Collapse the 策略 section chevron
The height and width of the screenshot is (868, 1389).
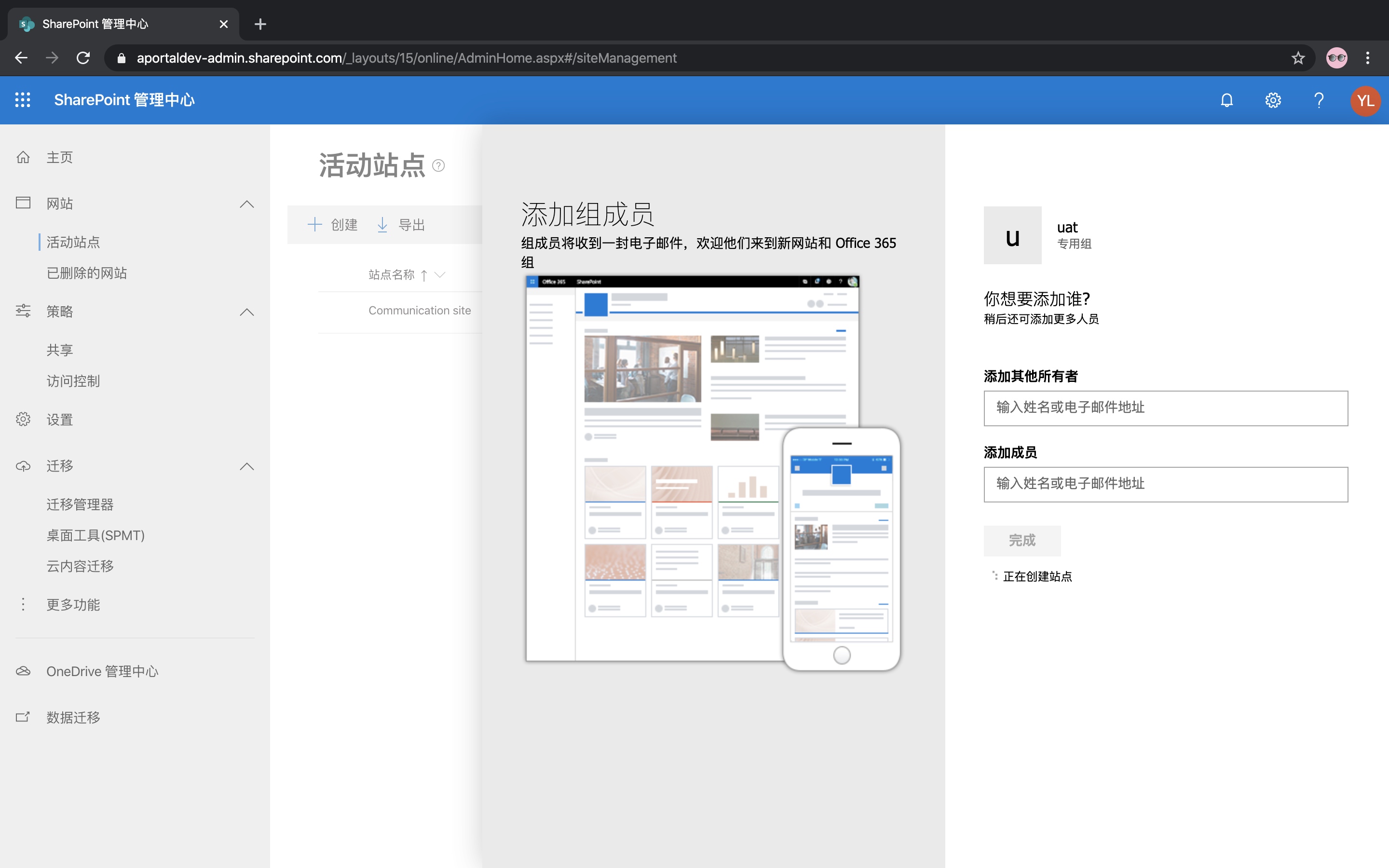click(x=247, y=312)
